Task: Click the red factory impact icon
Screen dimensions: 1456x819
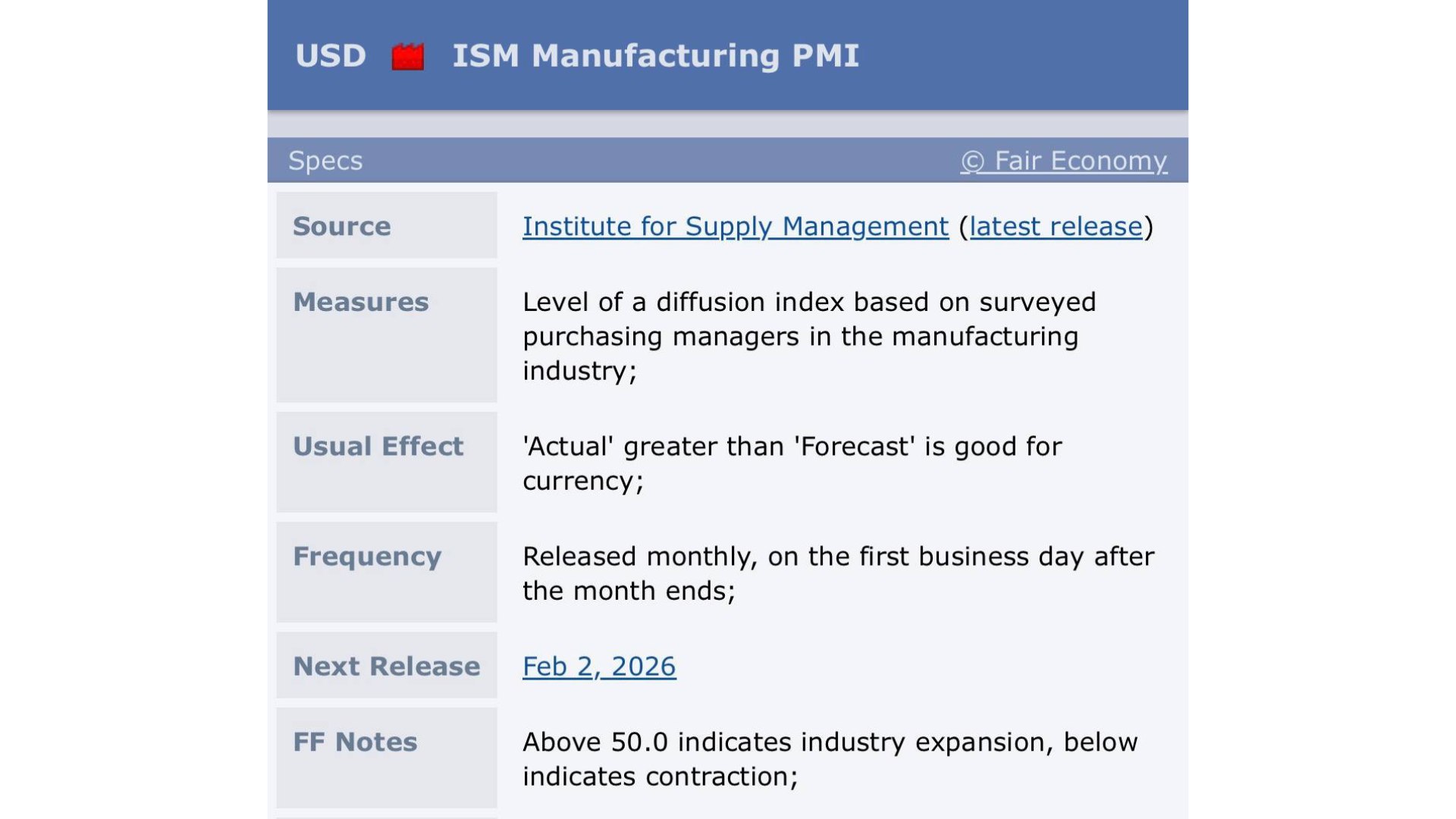Action: [407, 56]
